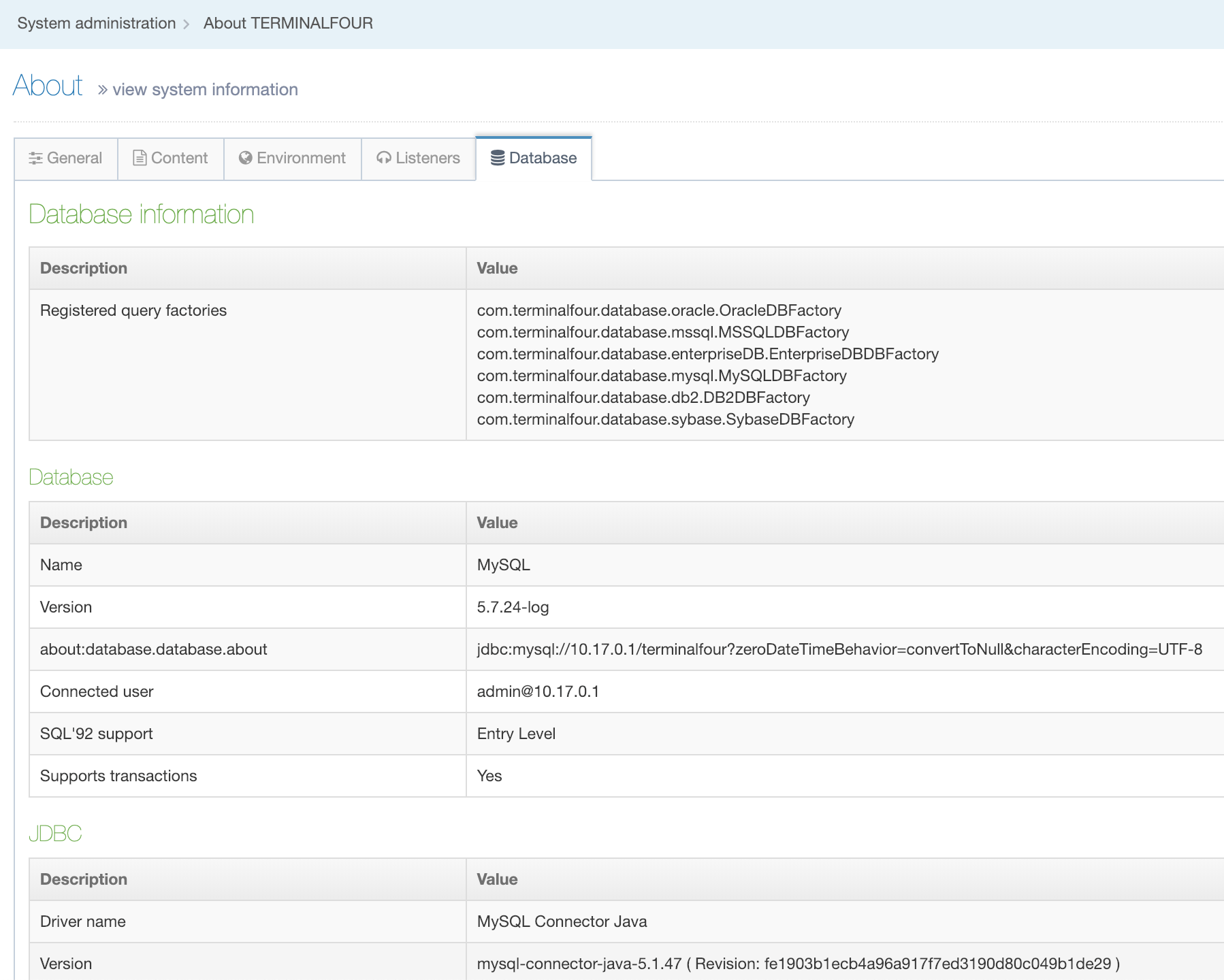Click the document icon on Content tab
This screenshot has height=980, width=1224.
point(140,158)
